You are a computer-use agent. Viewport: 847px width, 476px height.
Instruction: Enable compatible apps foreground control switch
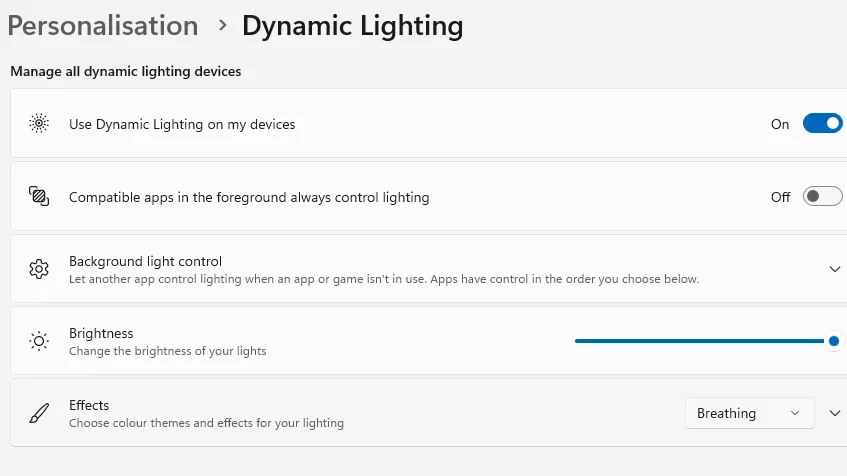click(822, 197)
